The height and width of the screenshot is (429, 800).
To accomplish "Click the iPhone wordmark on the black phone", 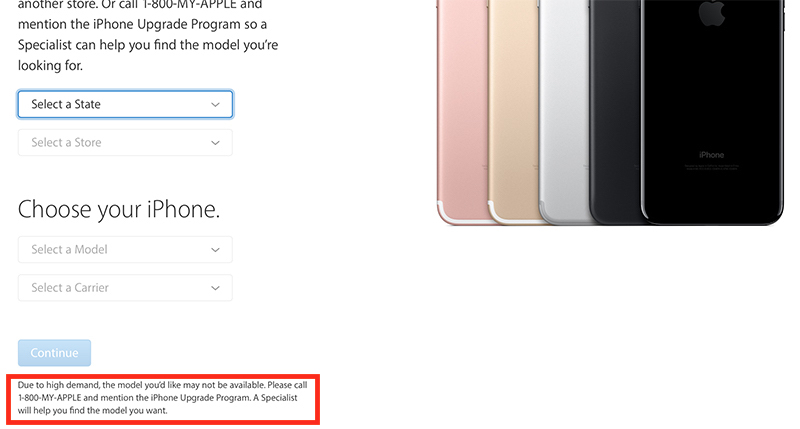I will click(x=711, y=155).
